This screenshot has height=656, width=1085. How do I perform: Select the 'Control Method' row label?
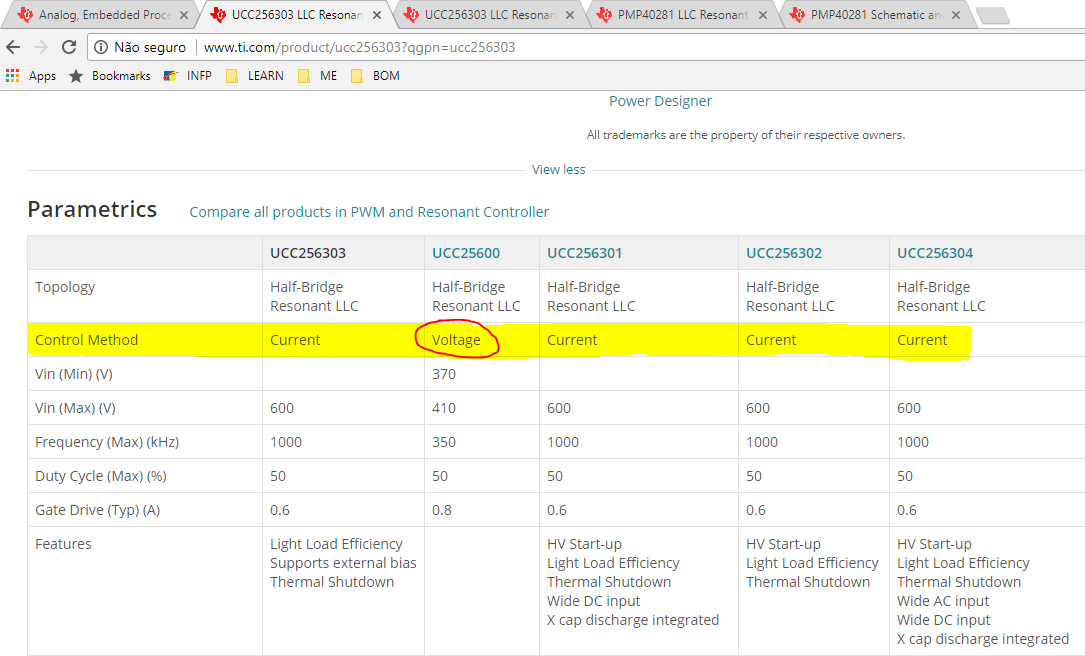coord(86,340)
